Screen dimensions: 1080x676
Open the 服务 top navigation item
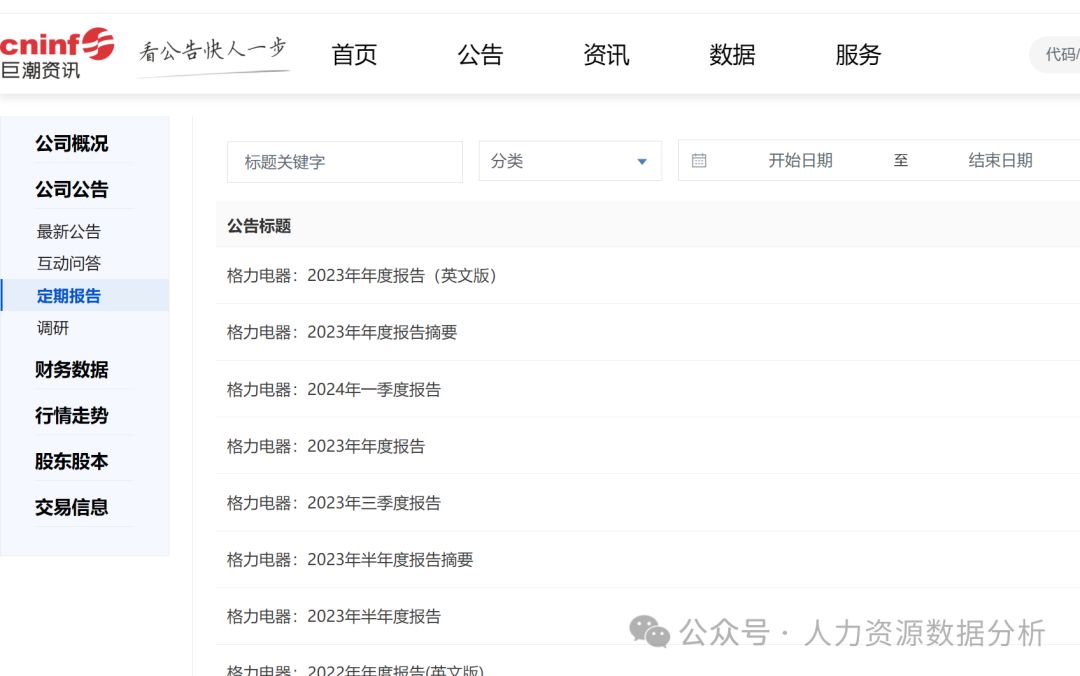tap(858, 54)
